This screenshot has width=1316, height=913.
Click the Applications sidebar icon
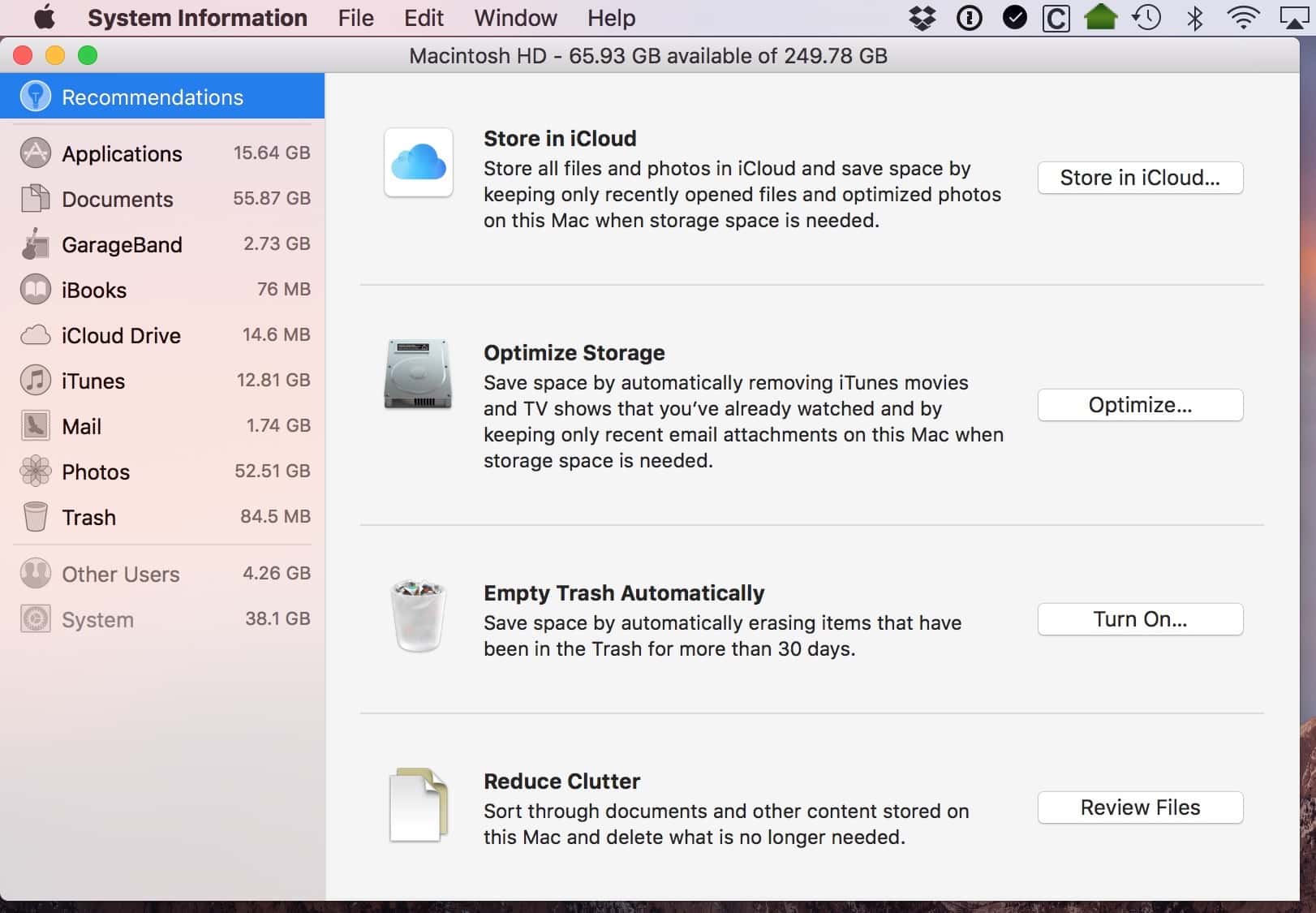(35, 153)
